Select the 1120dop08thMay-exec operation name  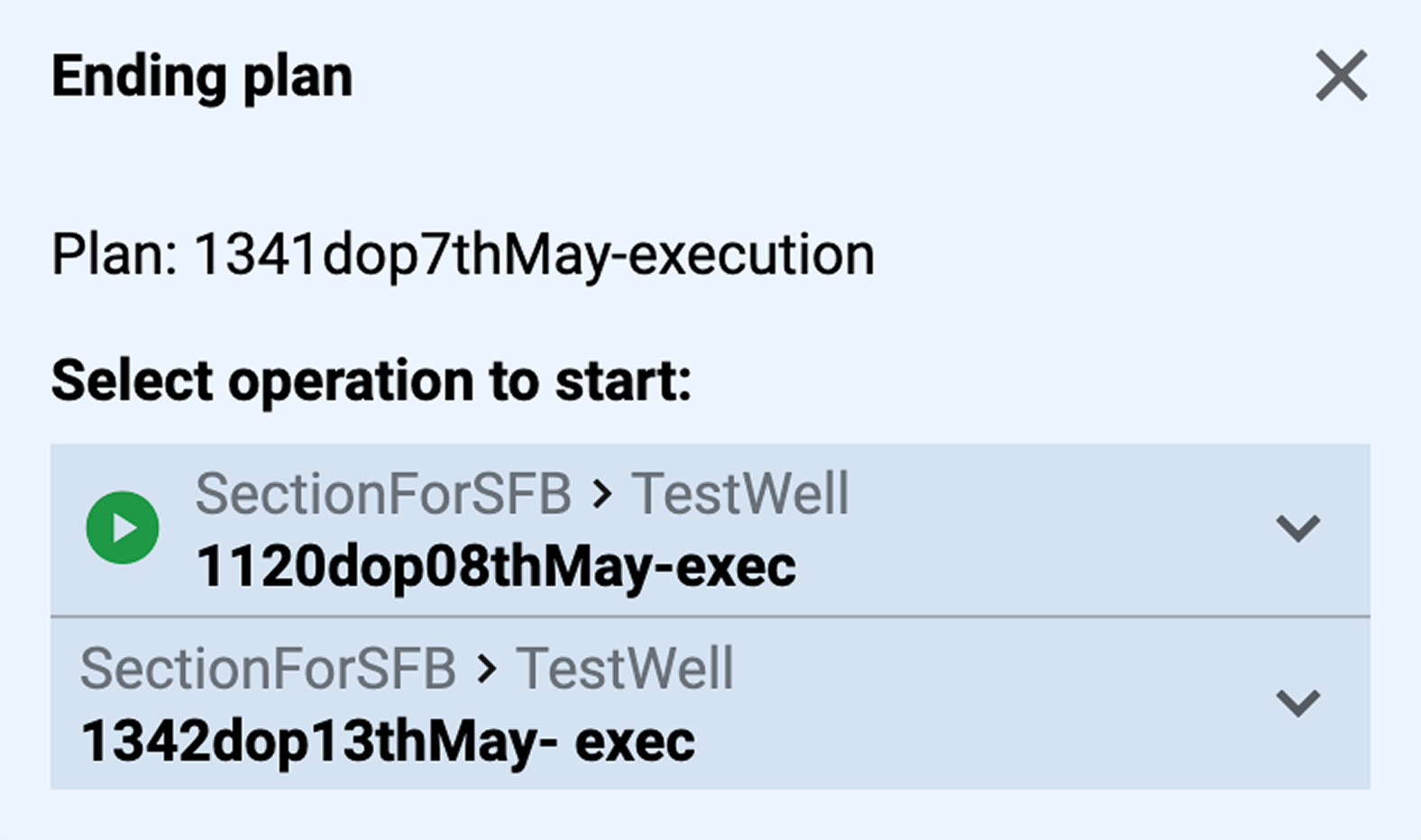tap(495, 567)
